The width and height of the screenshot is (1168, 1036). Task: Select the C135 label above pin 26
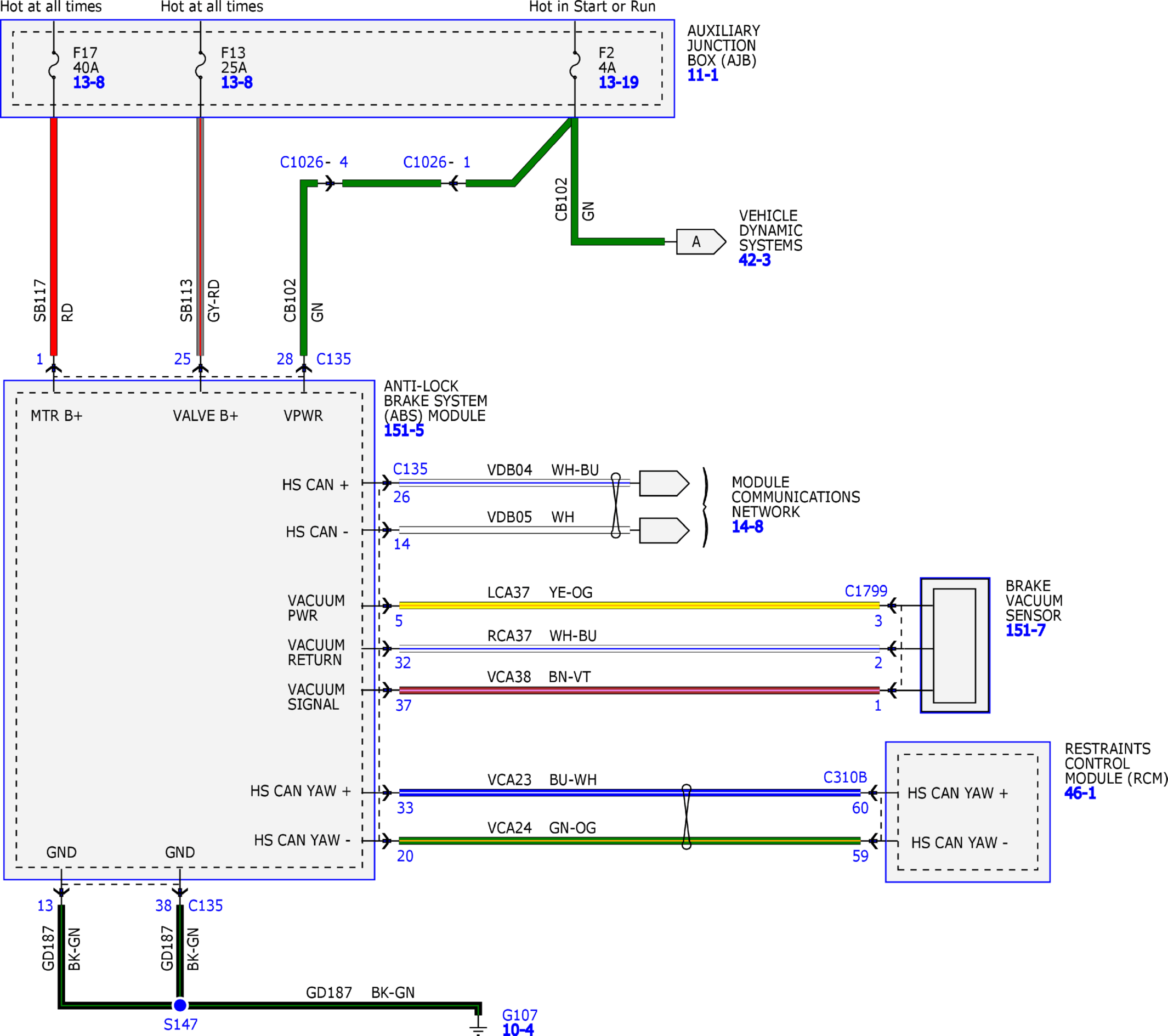click(x=410, y=468)
